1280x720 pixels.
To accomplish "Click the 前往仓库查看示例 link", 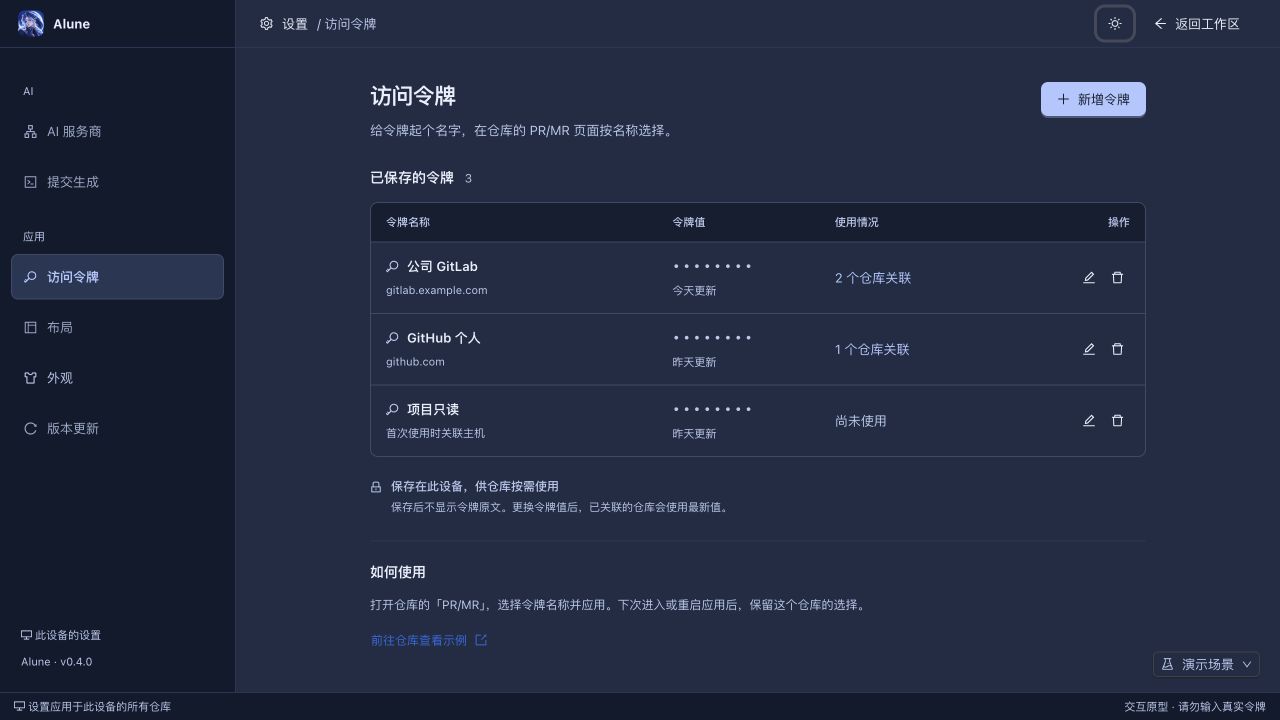I will 429,640.
